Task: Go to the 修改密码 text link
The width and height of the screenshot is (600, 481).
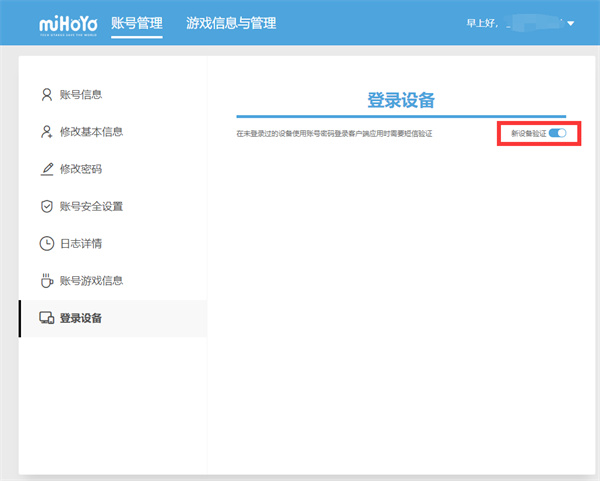Action: [x=81, y=169]
